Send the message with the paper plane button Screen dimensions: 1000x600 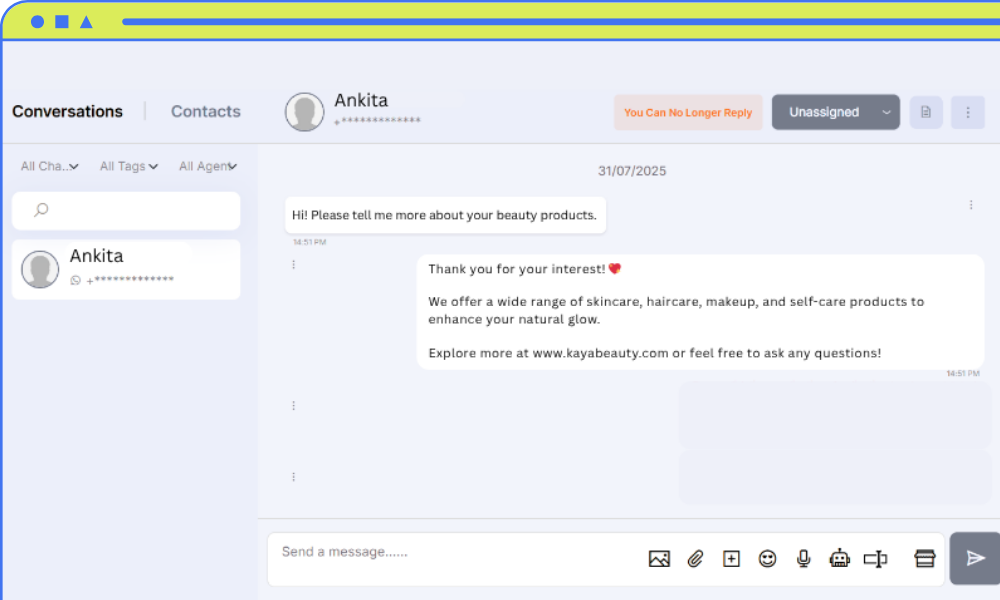click(975, 558)
